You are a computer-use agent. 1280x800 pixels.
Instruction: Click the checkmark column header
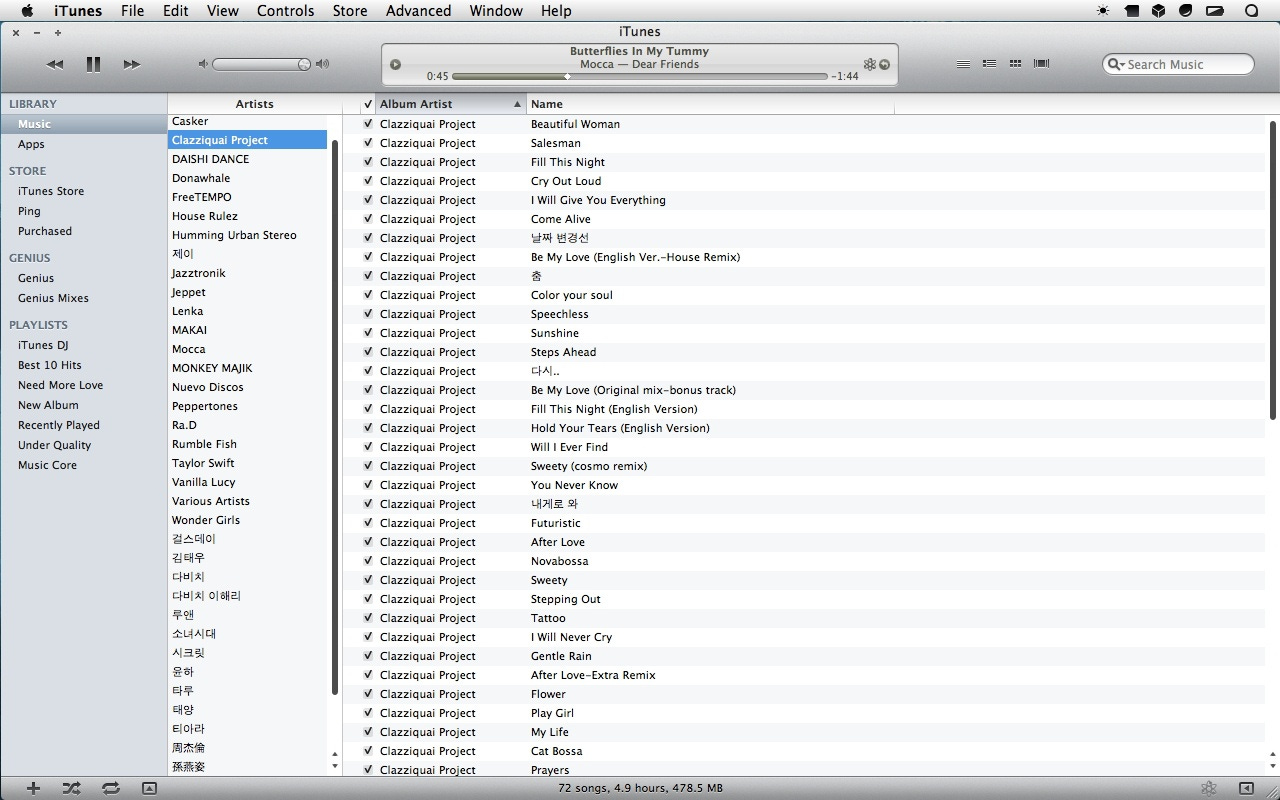(368, 104)
